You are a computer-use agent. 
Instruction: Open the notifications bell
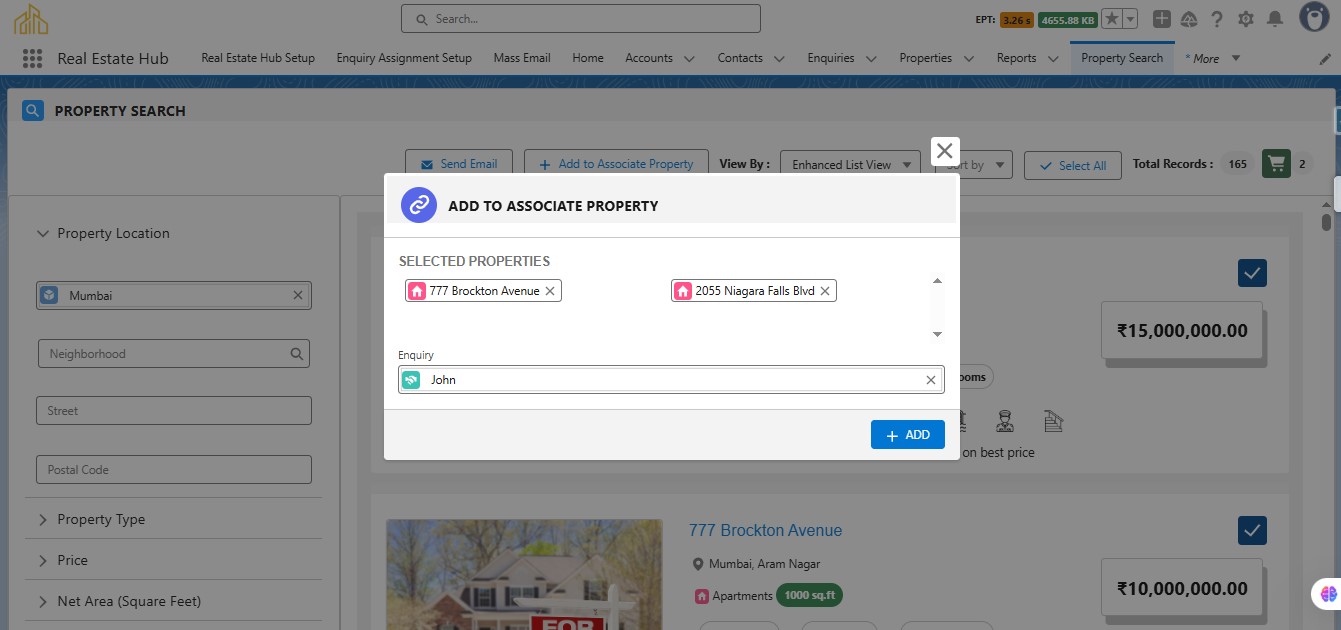pos(1274,19)
